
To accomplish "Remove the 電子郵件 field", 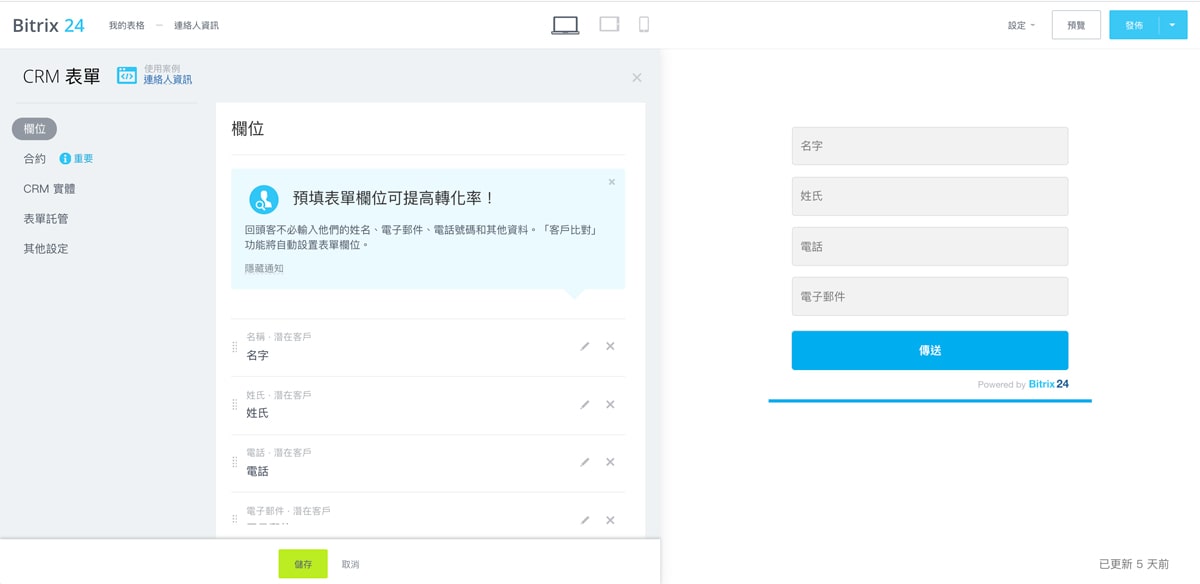I will (610, 520).
